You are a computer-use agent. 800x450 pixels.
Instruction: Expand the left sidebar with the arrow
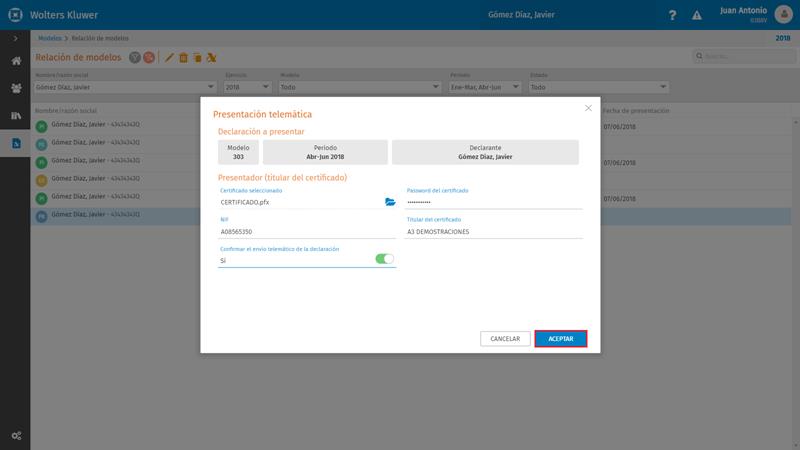pyautogui.click(x=15, y=38)
